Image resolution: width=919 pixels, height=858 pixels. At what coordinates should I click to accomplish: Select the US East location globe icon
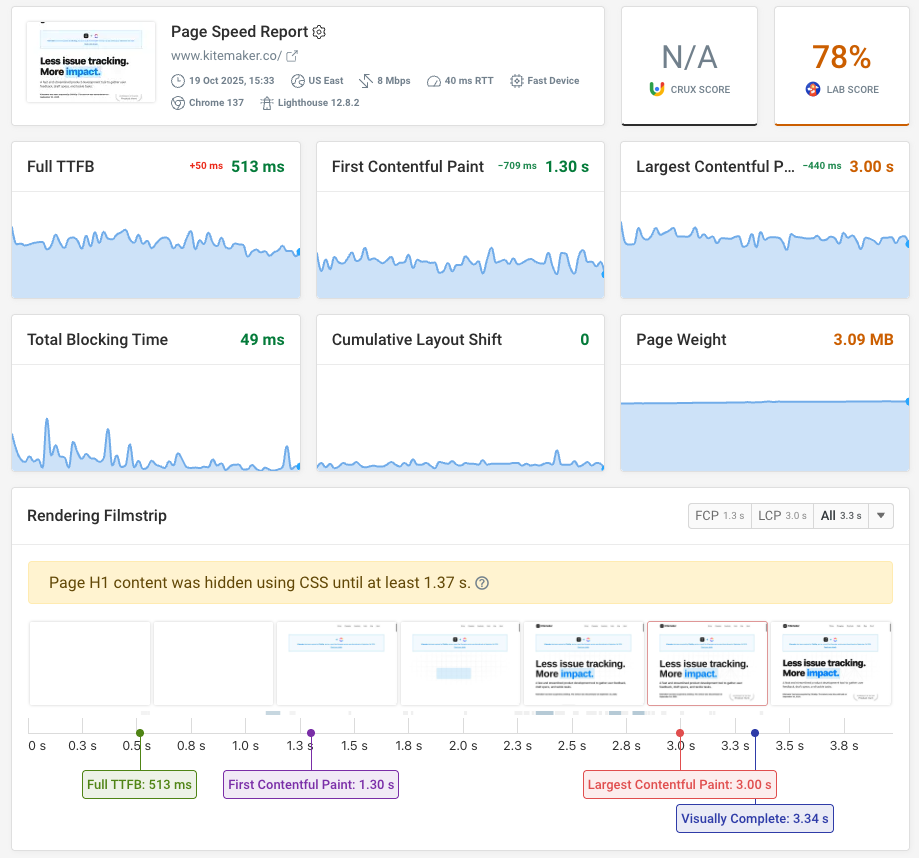296,81
